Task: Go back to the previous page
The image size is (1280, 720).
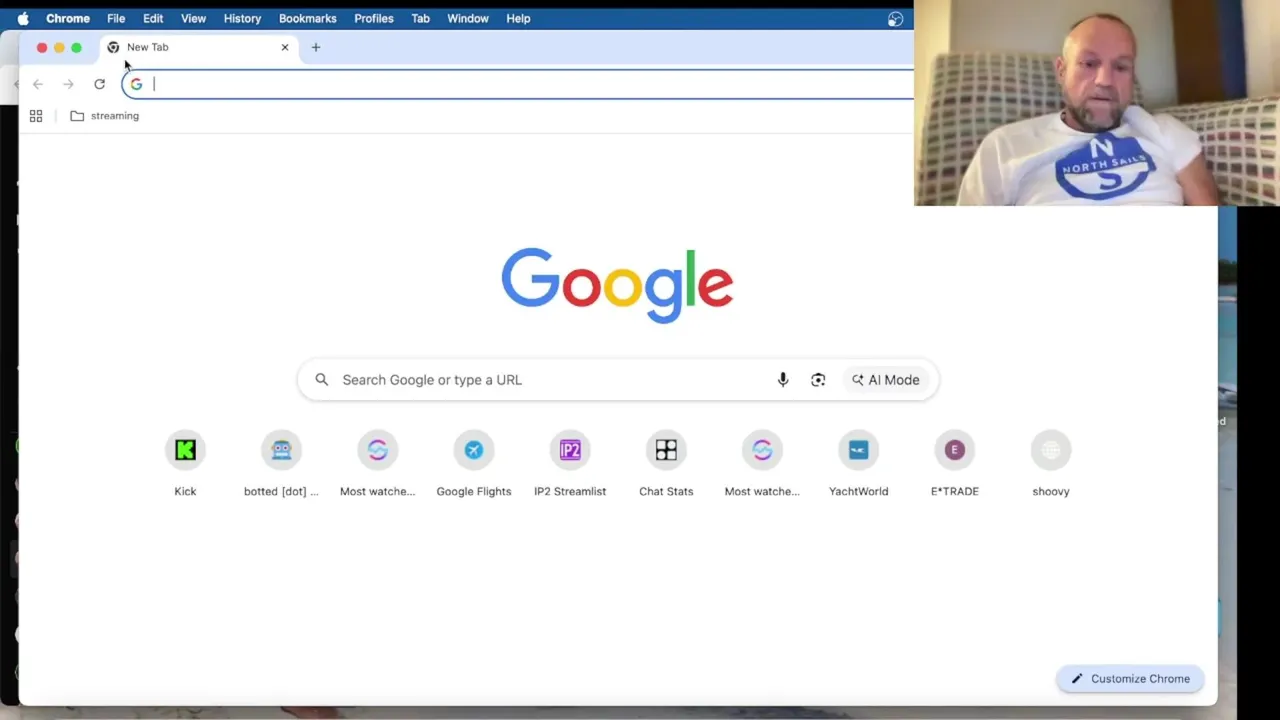Action: (38, 84)
